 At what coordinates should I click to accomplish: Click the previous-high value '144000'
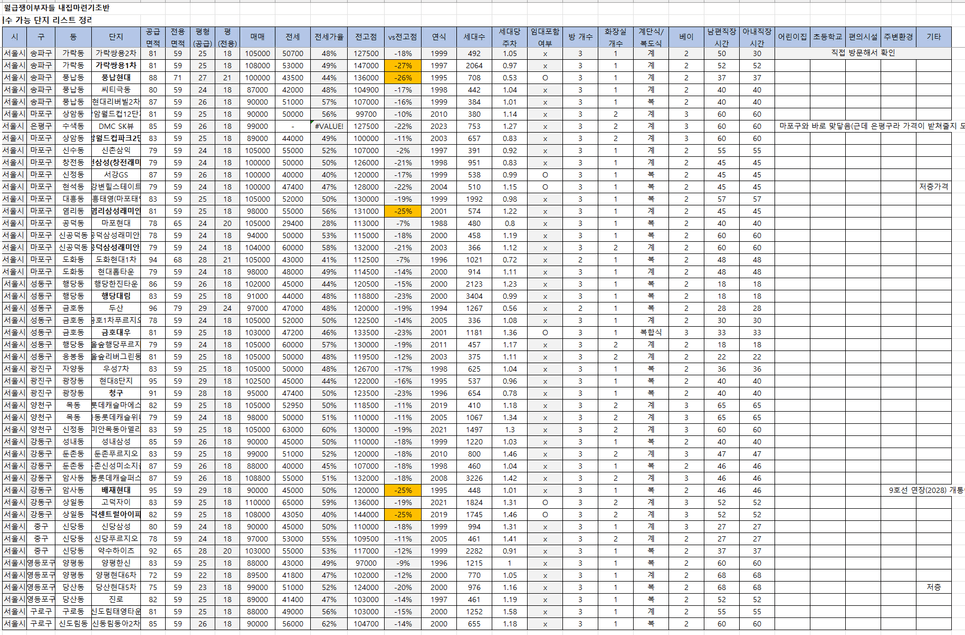pos(366,514)
